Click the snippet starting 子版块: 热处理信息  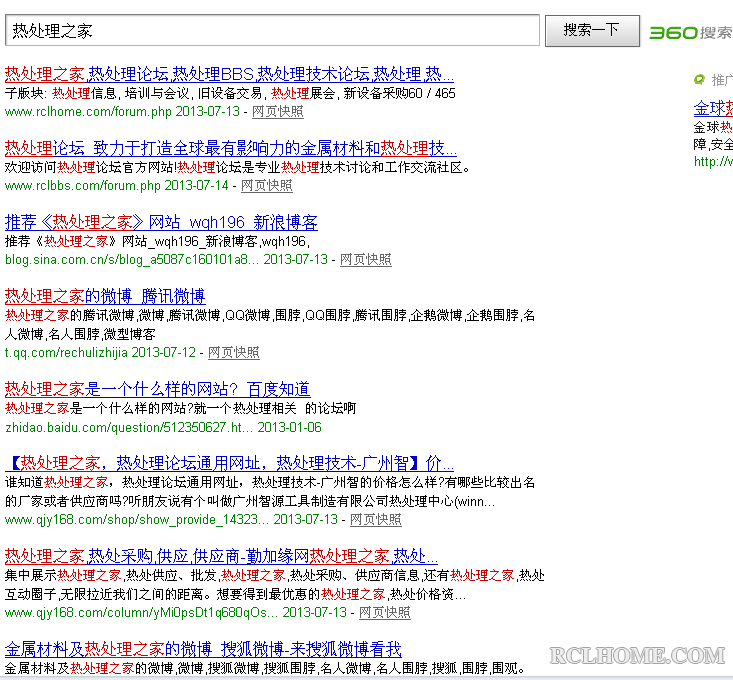[230, 93]
